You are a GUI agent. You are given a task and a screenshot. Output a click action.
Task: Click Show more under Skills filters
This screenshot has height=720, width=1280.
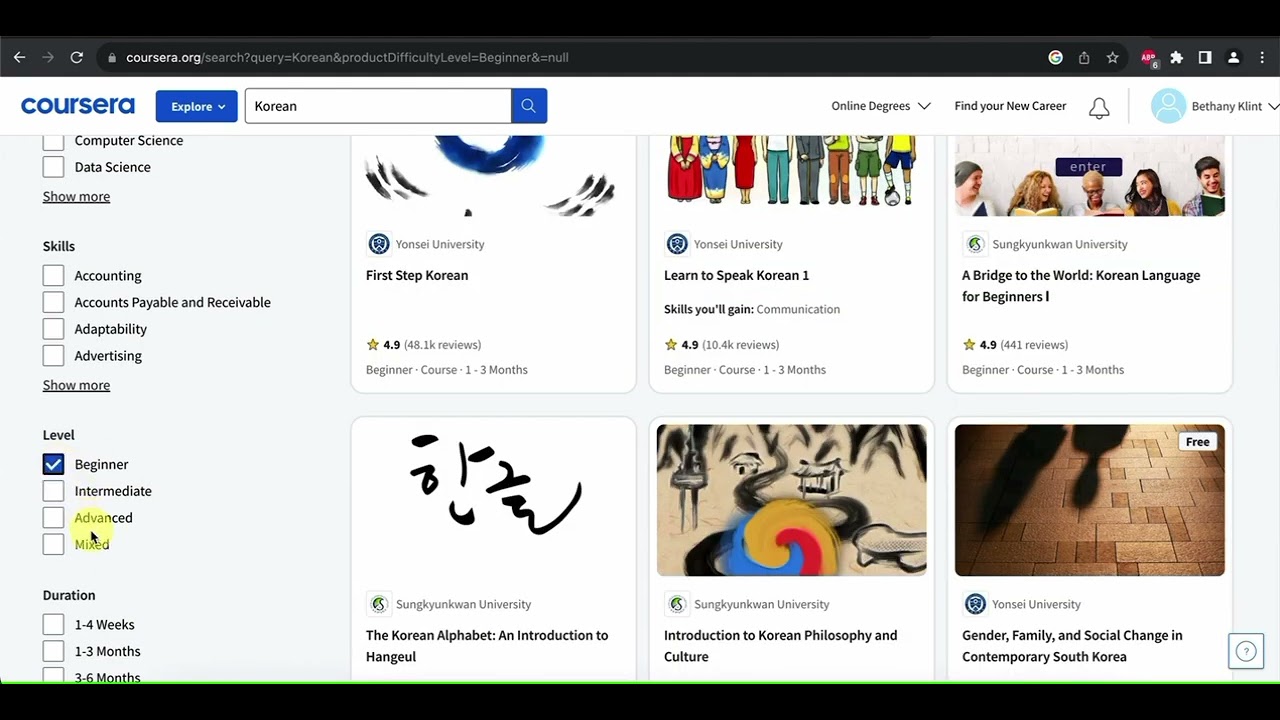point(76,385)
